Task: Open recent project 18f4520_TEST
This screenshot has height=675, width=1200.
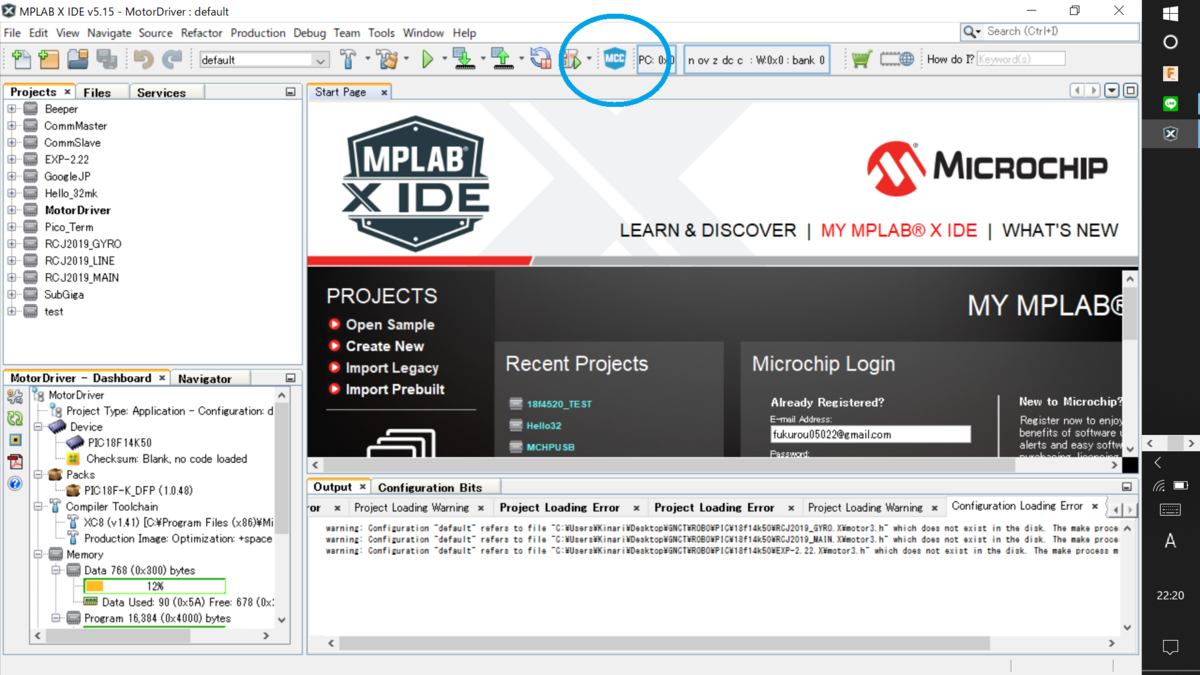Action: pos(559,404)
